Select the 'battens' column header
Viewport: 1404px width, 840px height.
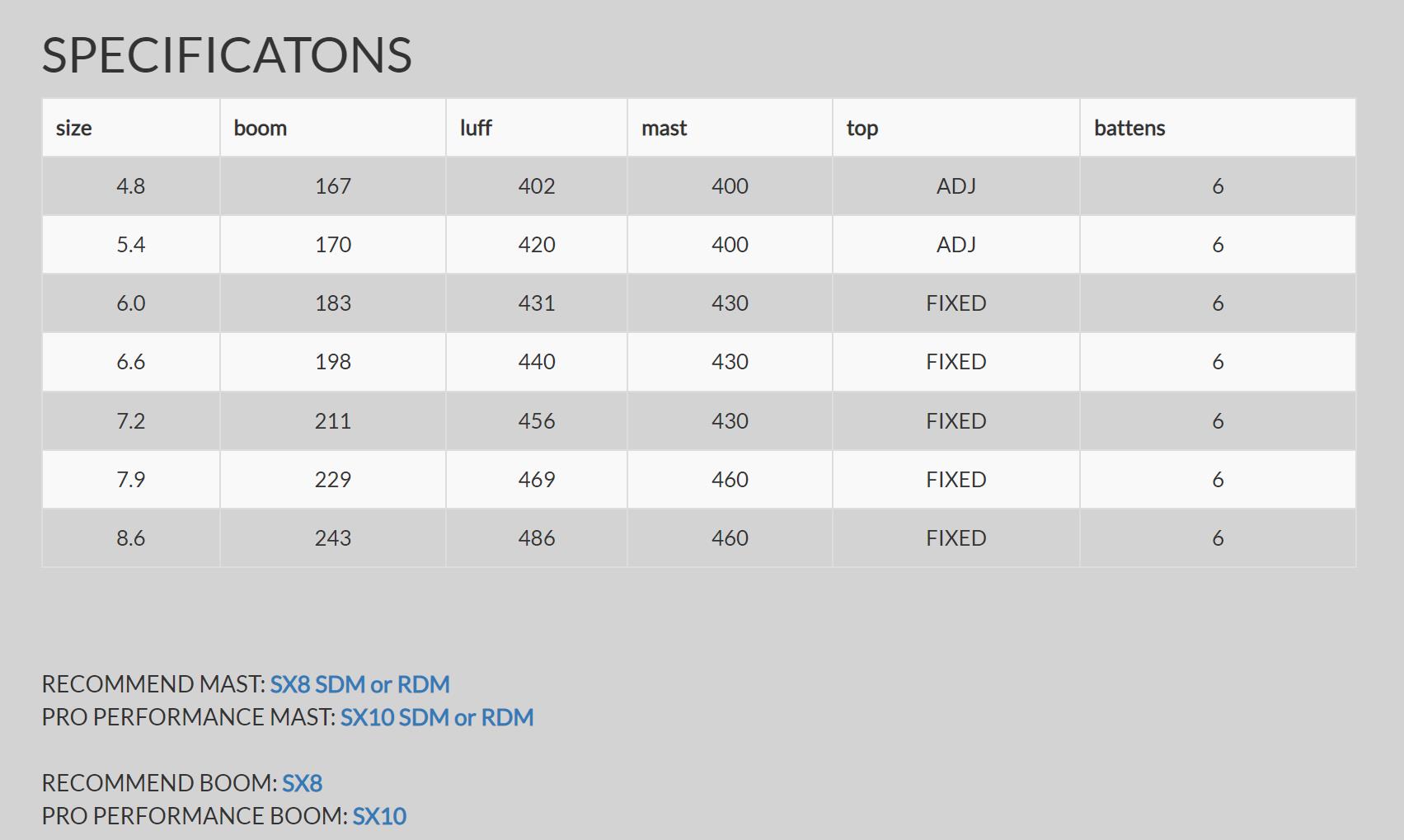[x=1219, y=128]
